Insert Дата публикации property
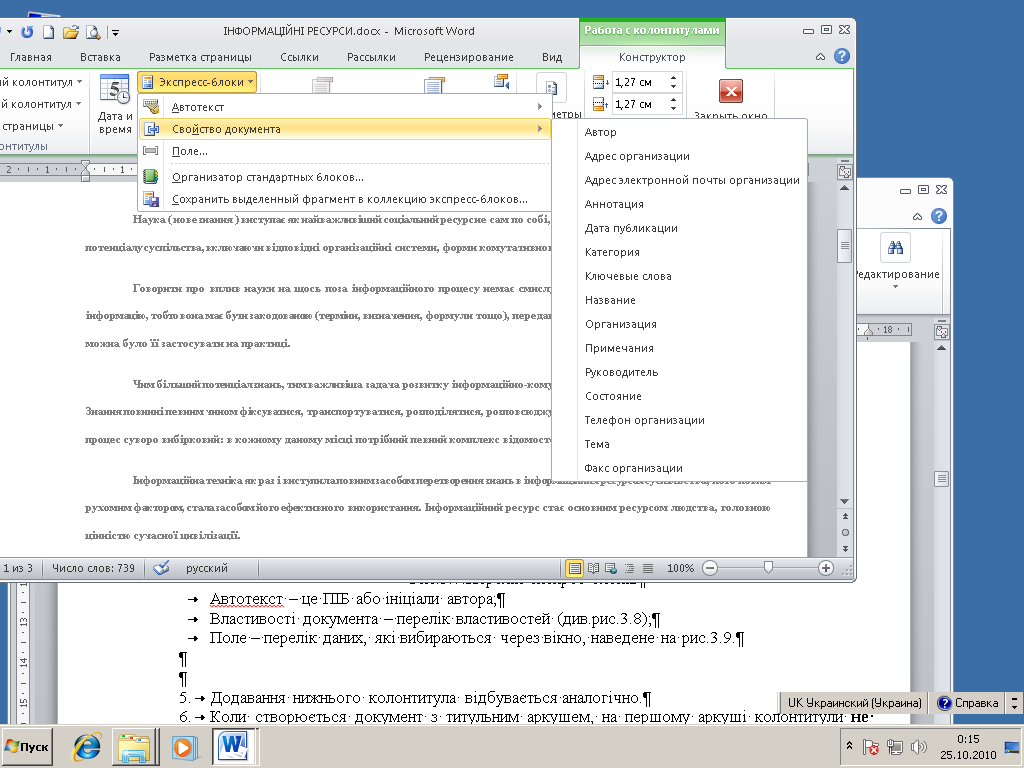This screenshot has width=1024, height=768. click(x=679, y=228)
